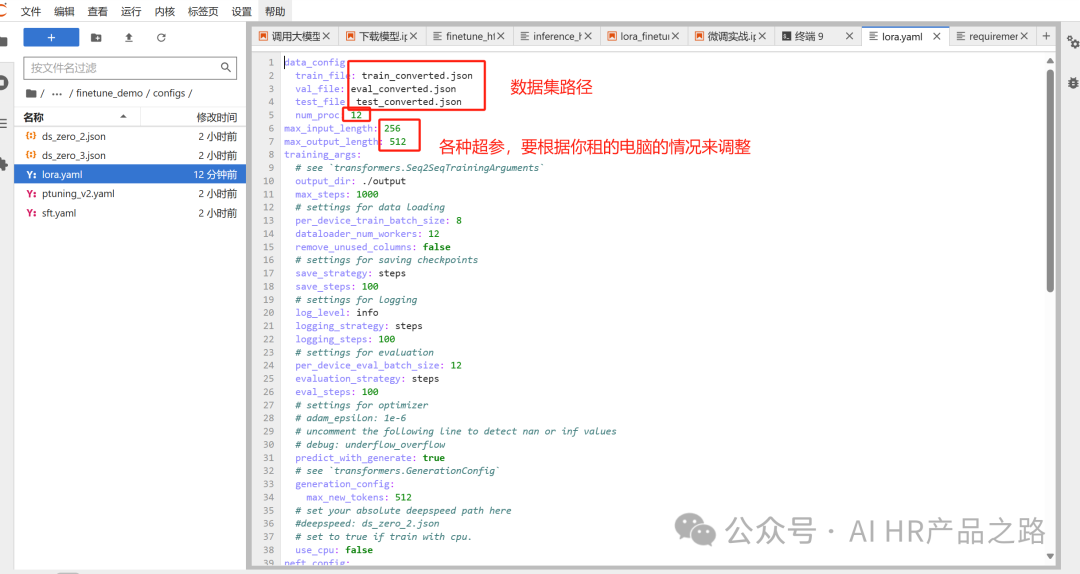Close the lora.yaml tab

click(x=937, y=36)
